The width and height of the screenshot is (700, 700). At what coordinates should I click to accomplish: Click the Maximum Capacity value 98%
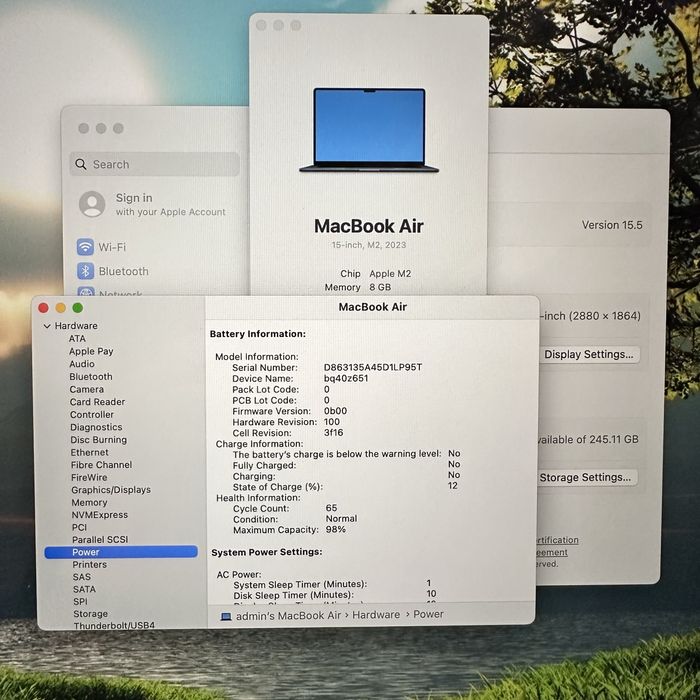(x=336, y=529)
